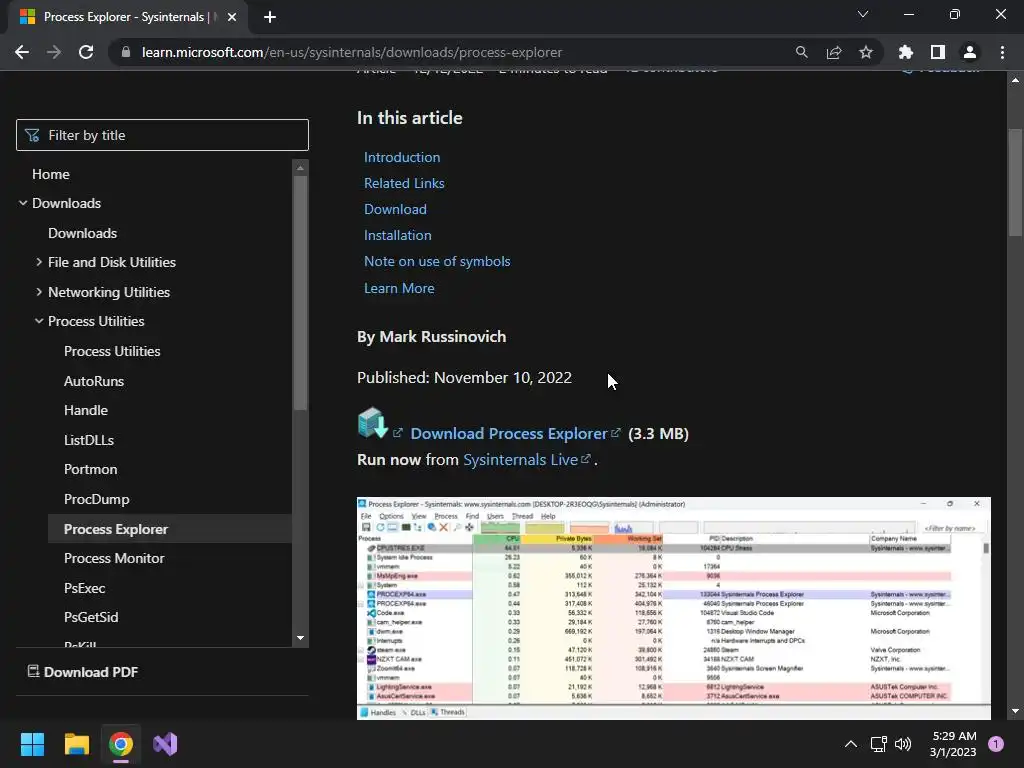Open Handle in the sidebar
The image size is (1024, 768).
coord(86,410)
